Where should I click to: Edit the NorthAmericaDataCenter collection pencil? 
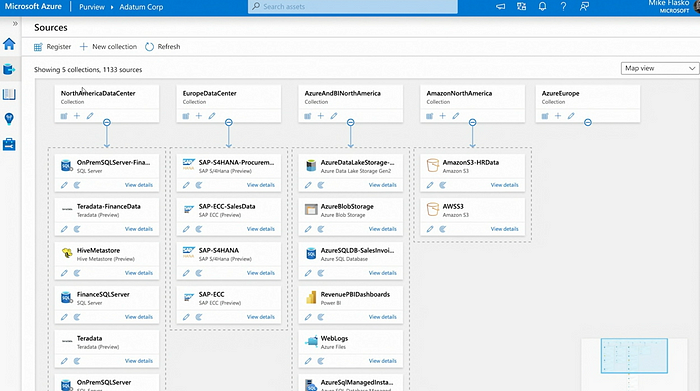tap(90, 116)
